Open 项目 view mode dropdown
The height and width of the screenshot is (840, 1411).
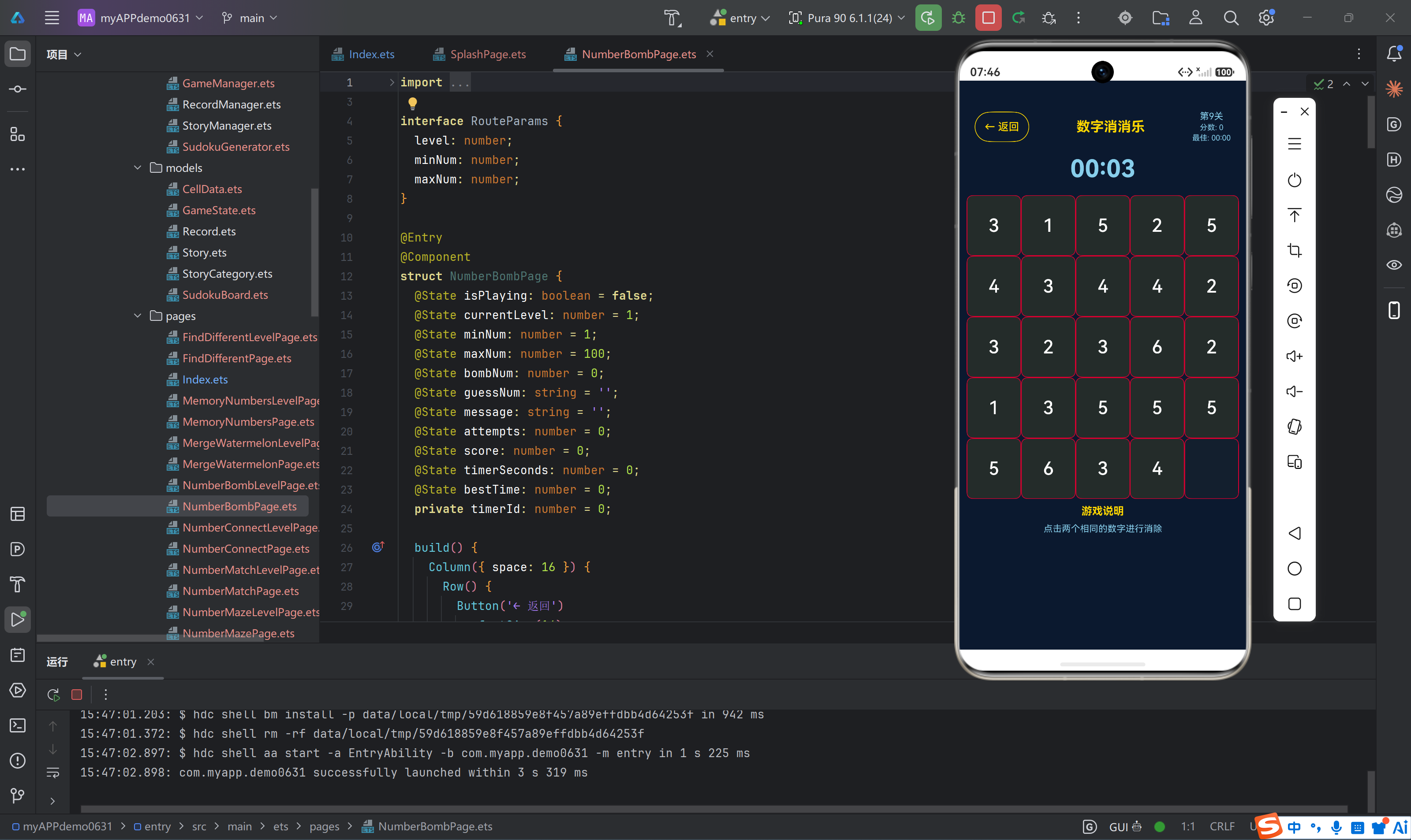point(63,54)
